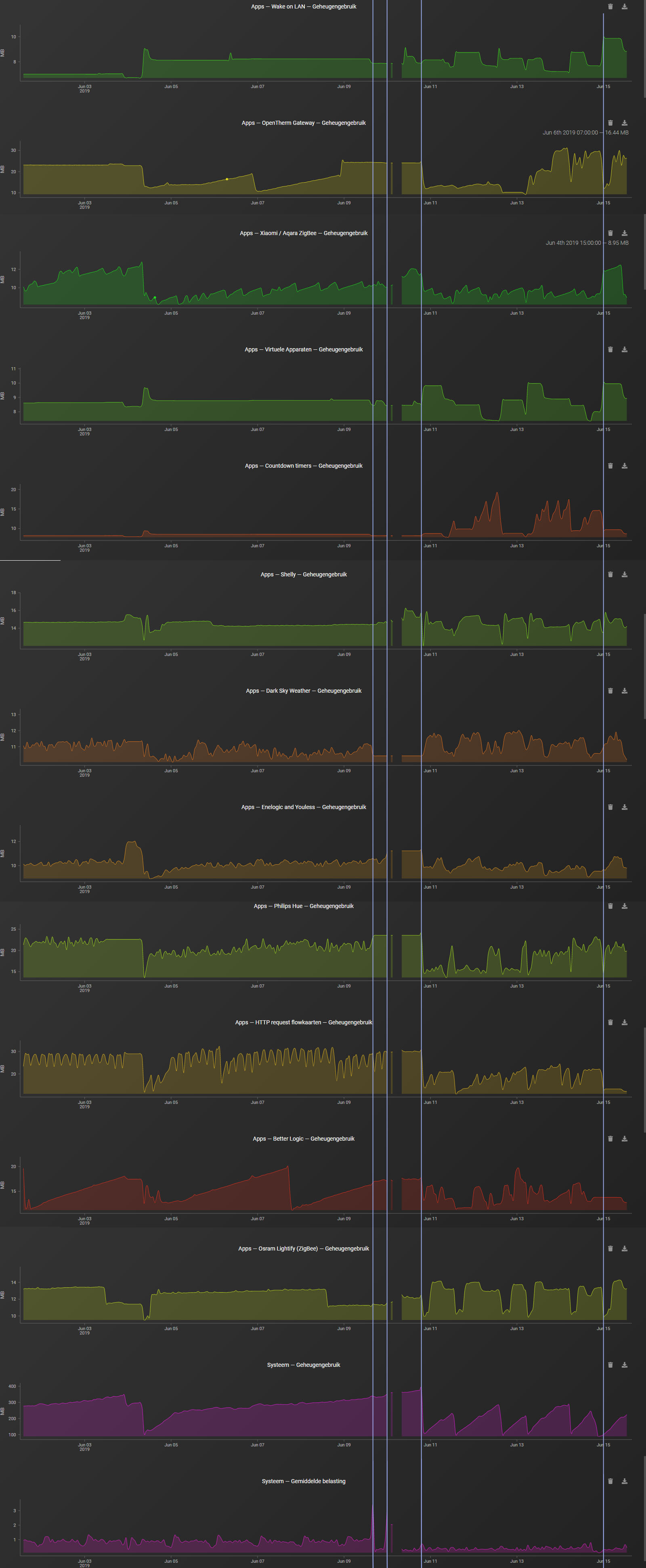The width and height of the screenshot is (646, 1568).
Task: Click the 'Jun 4th 2019 15:00:00 — 8.95 MB' readout
Action: 587,243
